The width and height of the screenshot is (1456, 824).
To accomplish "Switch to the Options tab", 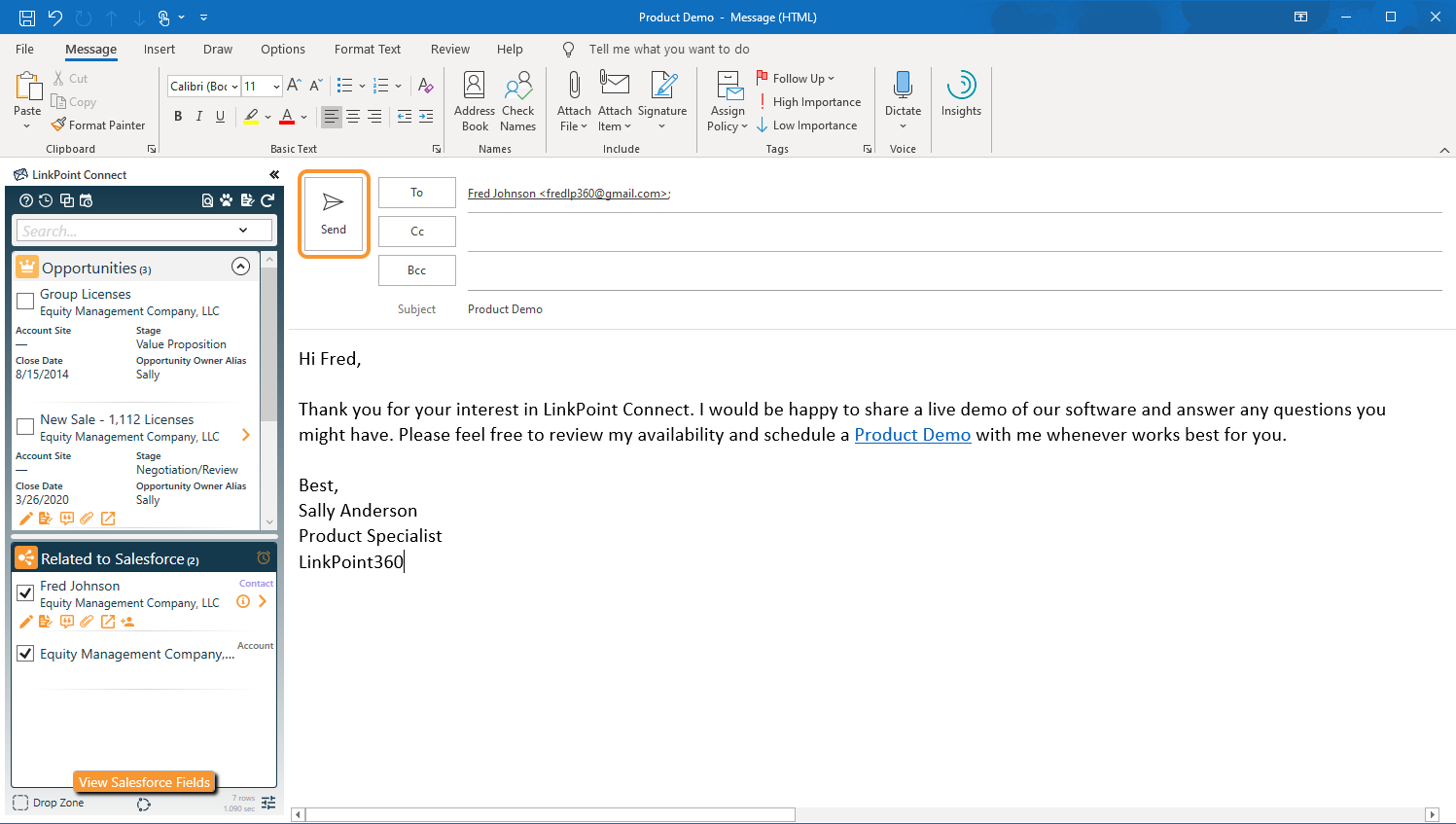I will pyautogui.click(x=283, y=50).
